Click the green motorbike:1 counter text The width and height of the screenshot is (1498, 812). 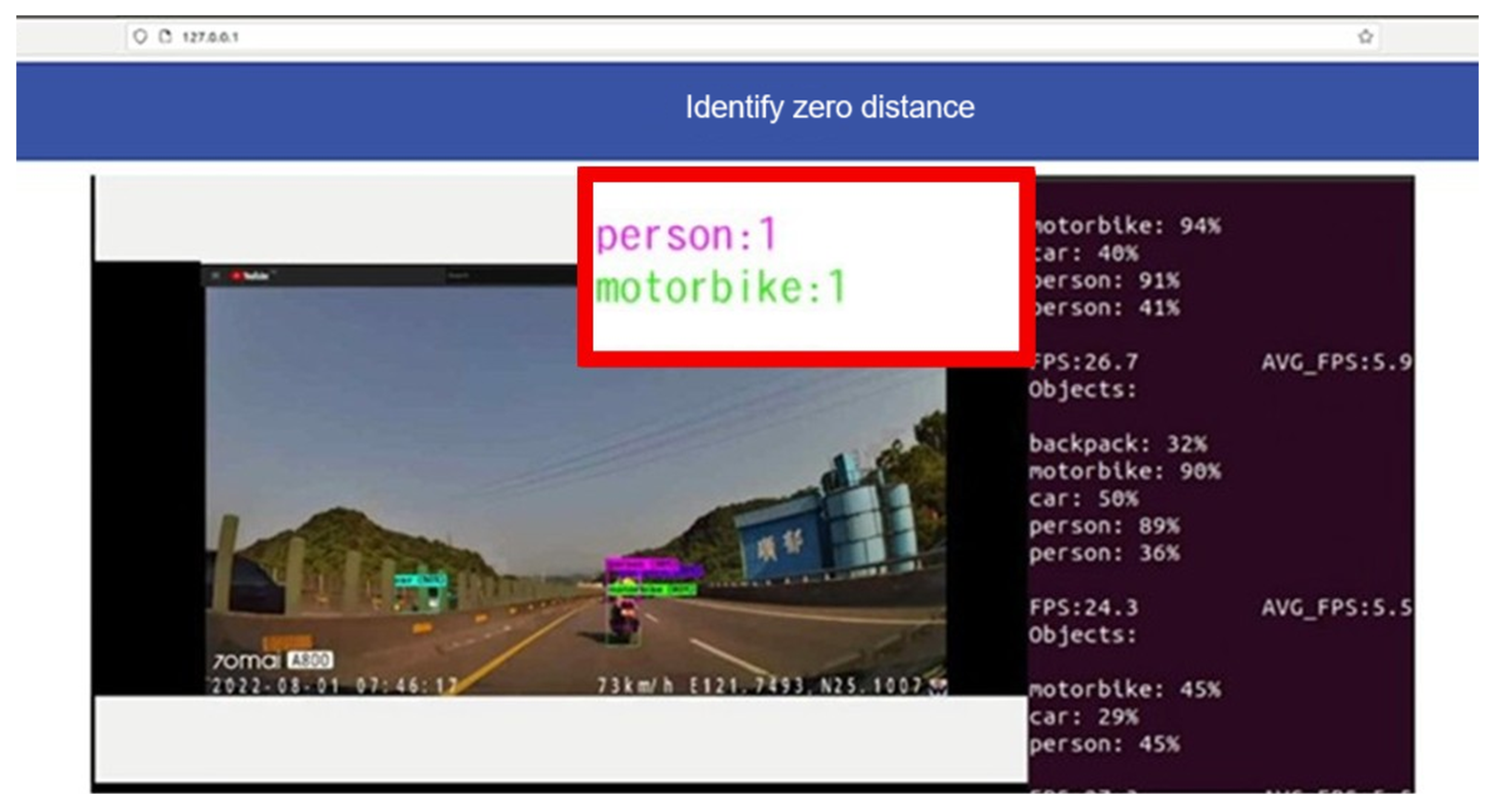pos(720,288)
